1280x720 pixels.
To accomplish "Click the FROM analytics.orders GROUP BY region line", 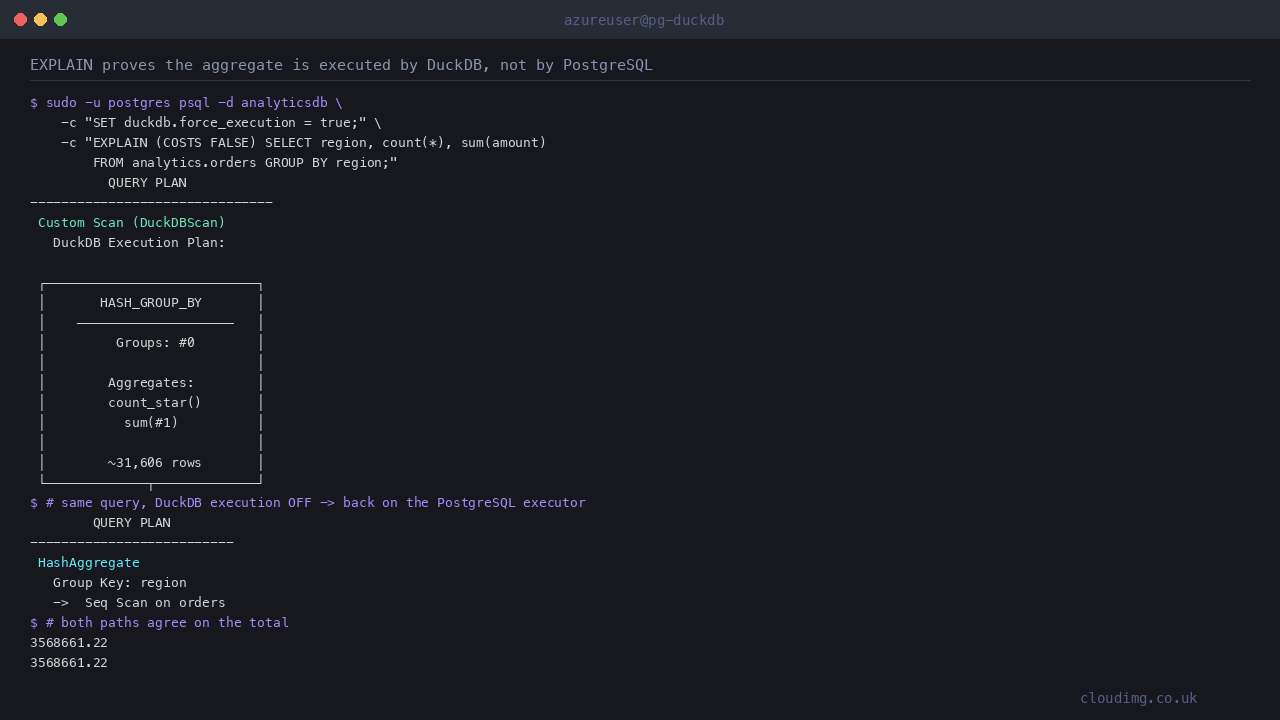I will (x=245, y=163).
